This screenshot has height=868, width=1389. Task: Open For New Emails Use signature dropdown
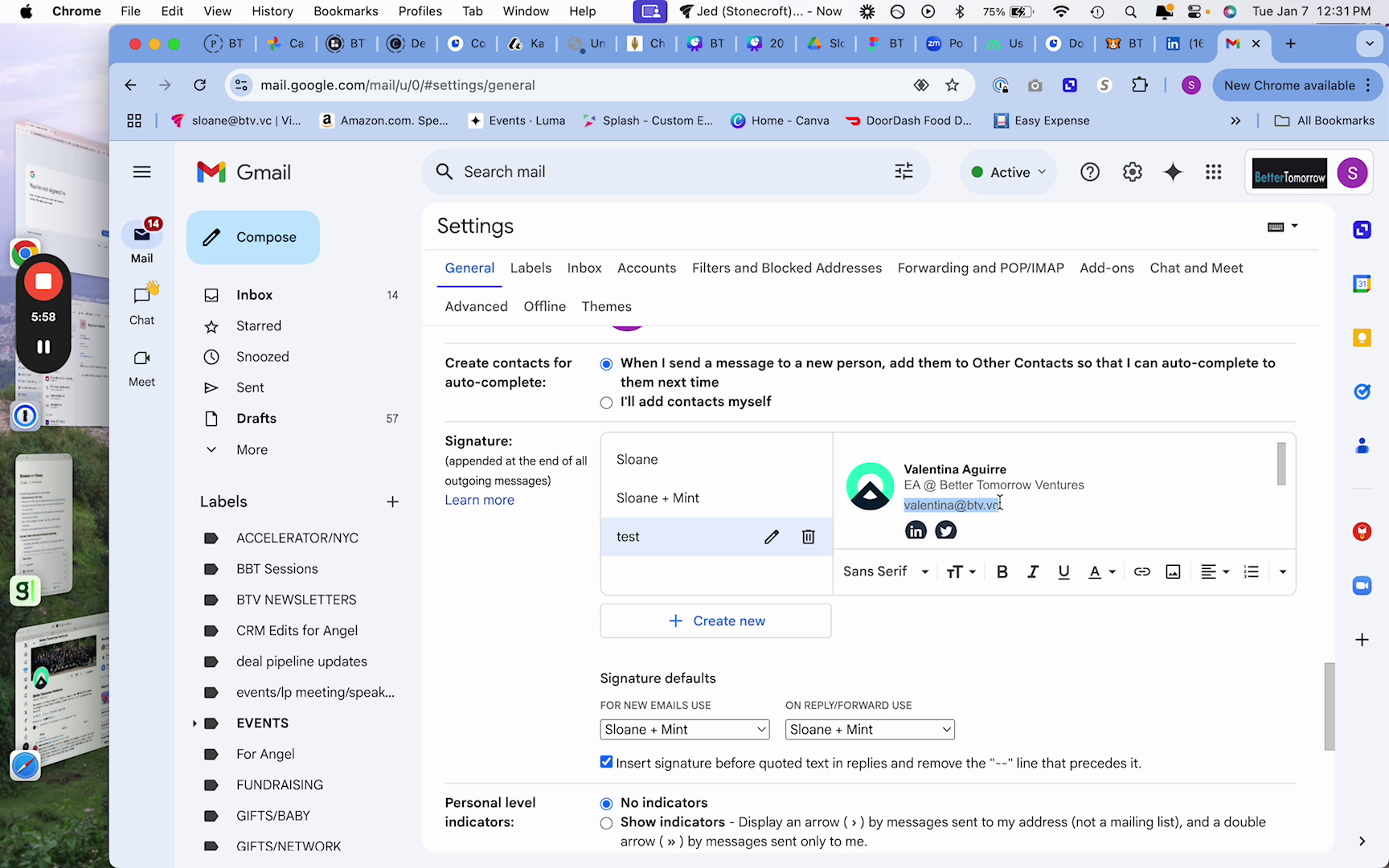point(685,729)
